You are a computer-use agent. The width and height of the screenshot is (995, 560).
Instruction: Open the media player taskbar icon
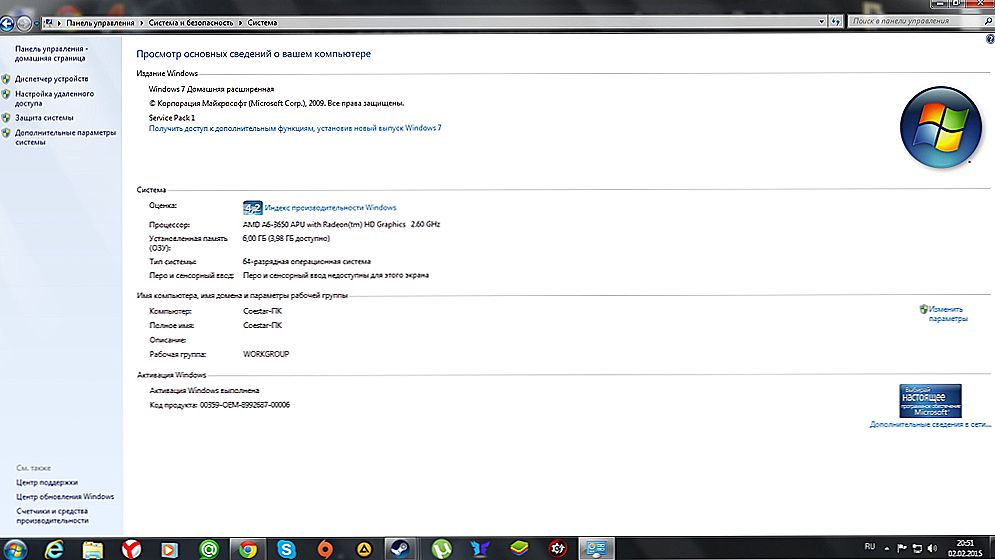[x=169, y=549]
